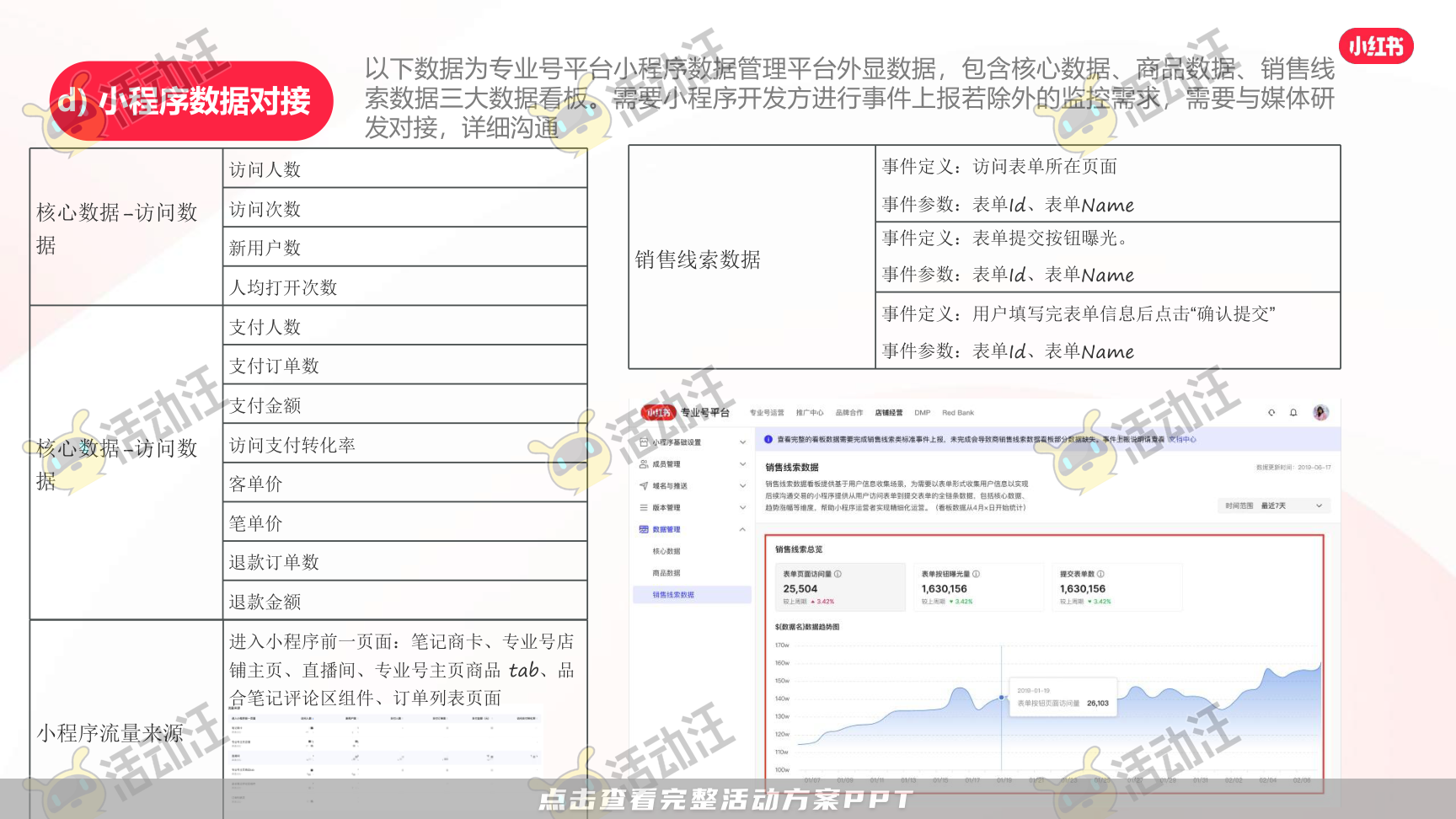Click the 域名与推送 paper-plane icon

click(x=644, y=486)
